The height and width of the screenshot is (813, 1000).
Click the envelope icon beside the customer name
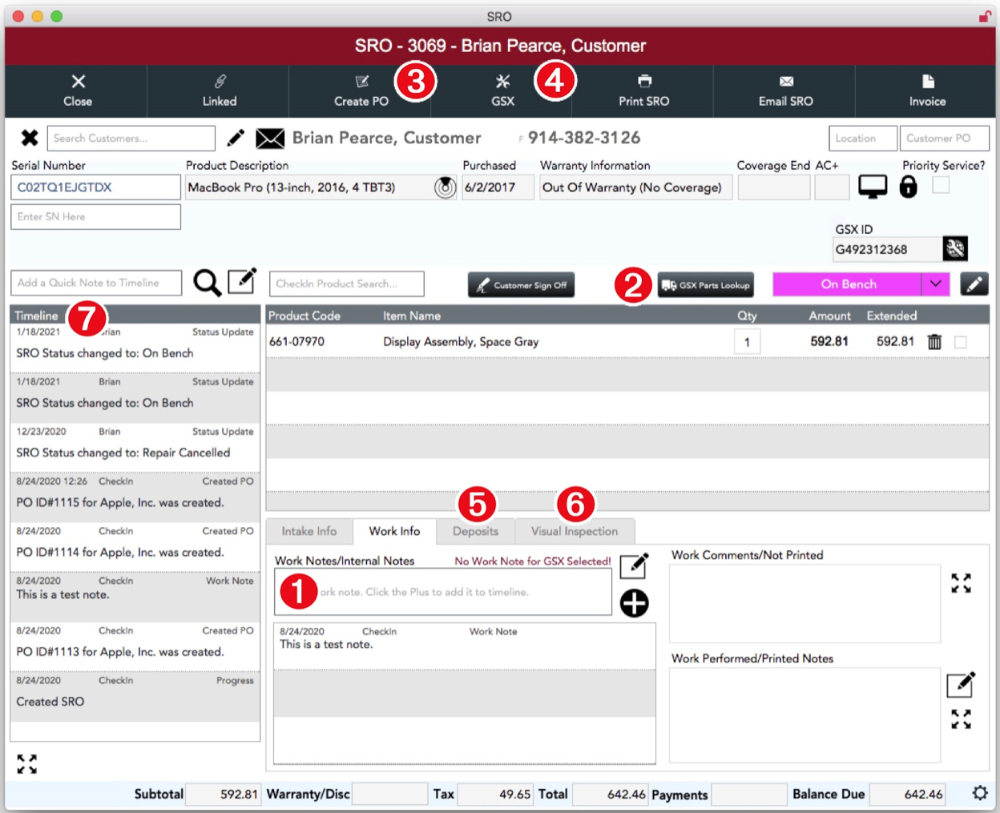[270, 138]
